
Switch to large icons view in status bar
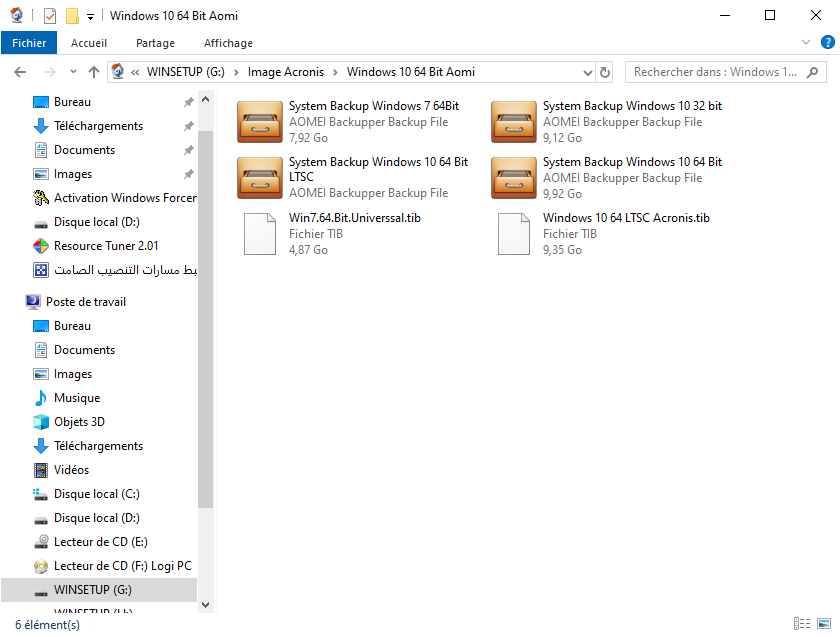824,624
